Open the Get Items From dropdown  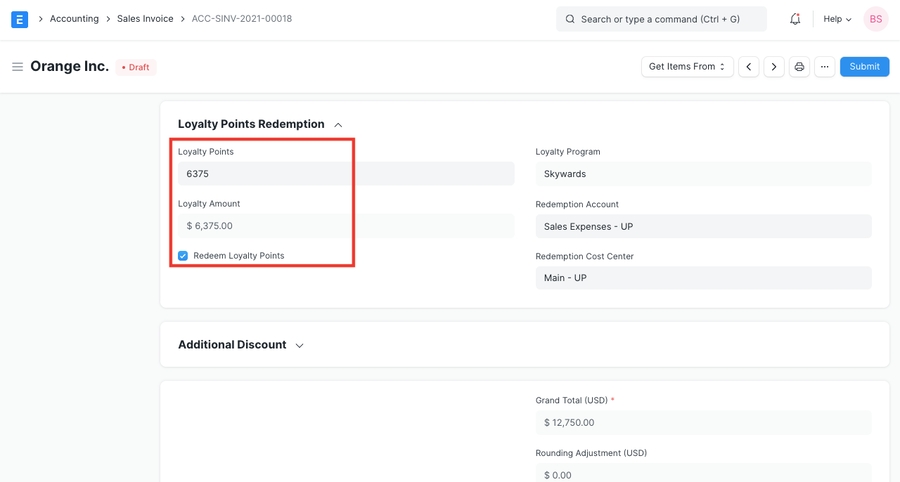[x=687, y=67]
